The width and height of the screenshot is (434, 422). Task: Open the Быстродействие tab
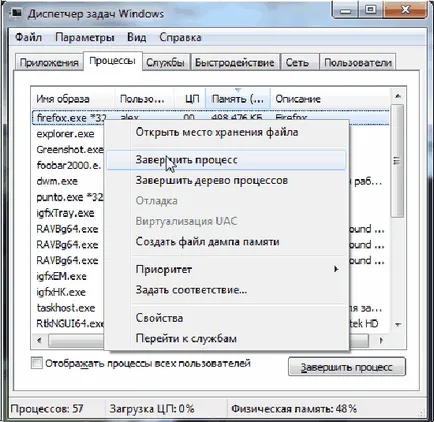235,62
